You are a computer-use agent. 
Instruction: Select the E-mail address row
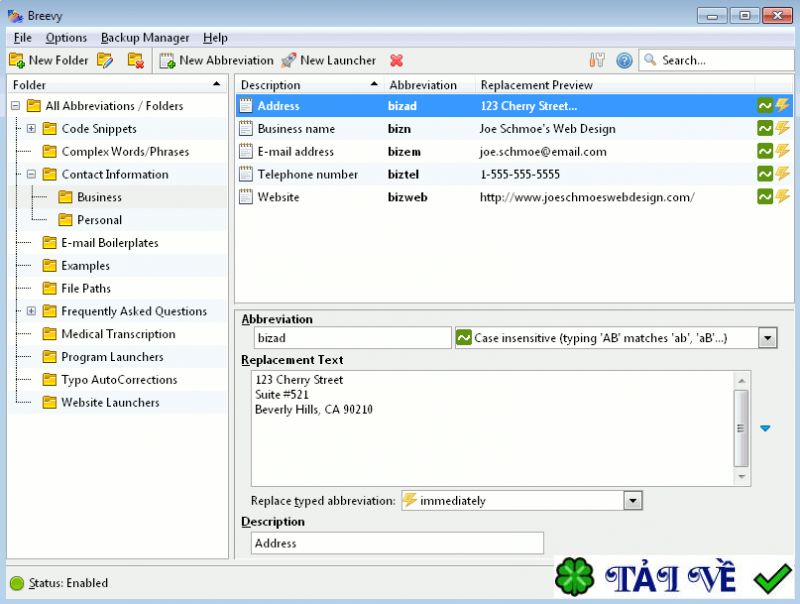[x=514, y=152]
